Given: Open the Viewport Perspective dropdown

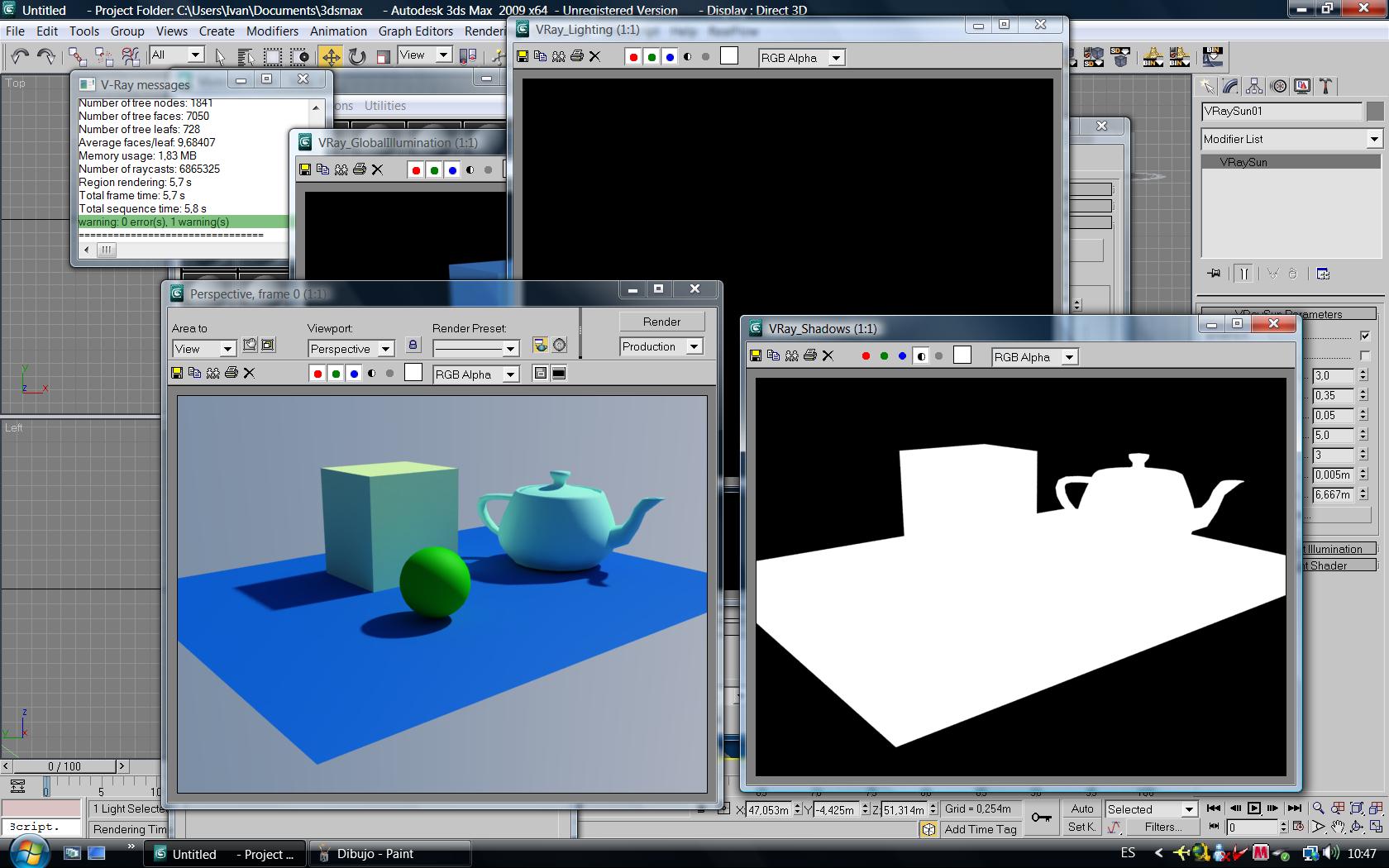Looking at the screenshot, I should [x=351, y=349].
